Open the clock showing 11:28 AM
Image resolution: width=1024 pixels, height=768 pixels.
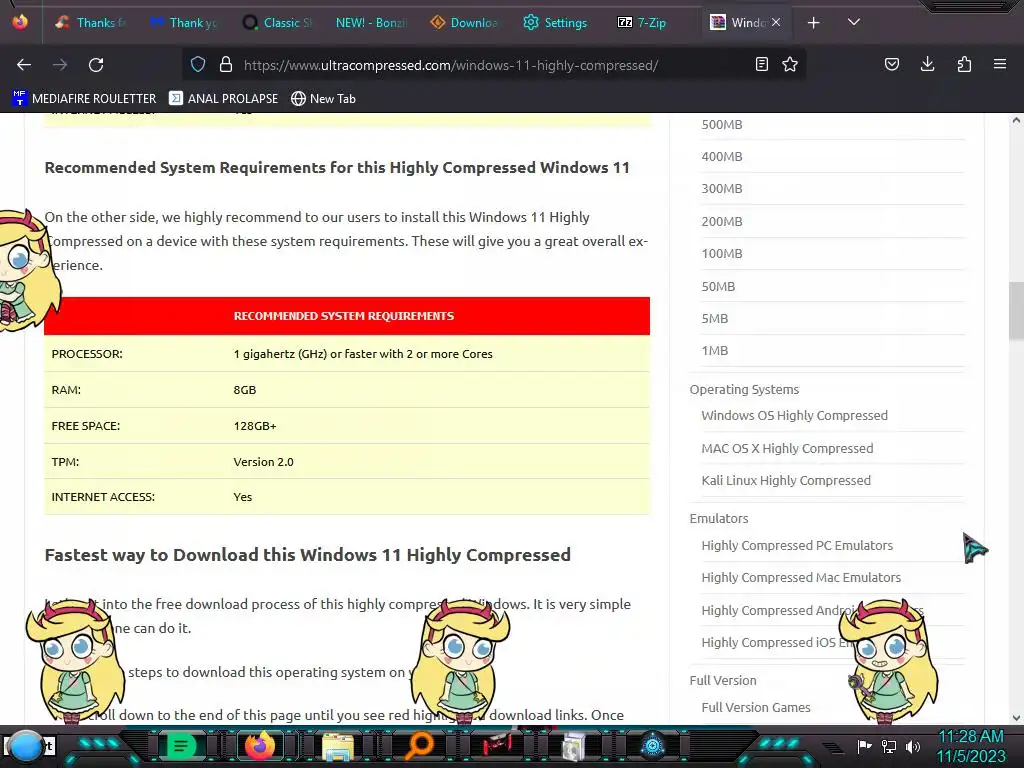[x=970, y=746]
